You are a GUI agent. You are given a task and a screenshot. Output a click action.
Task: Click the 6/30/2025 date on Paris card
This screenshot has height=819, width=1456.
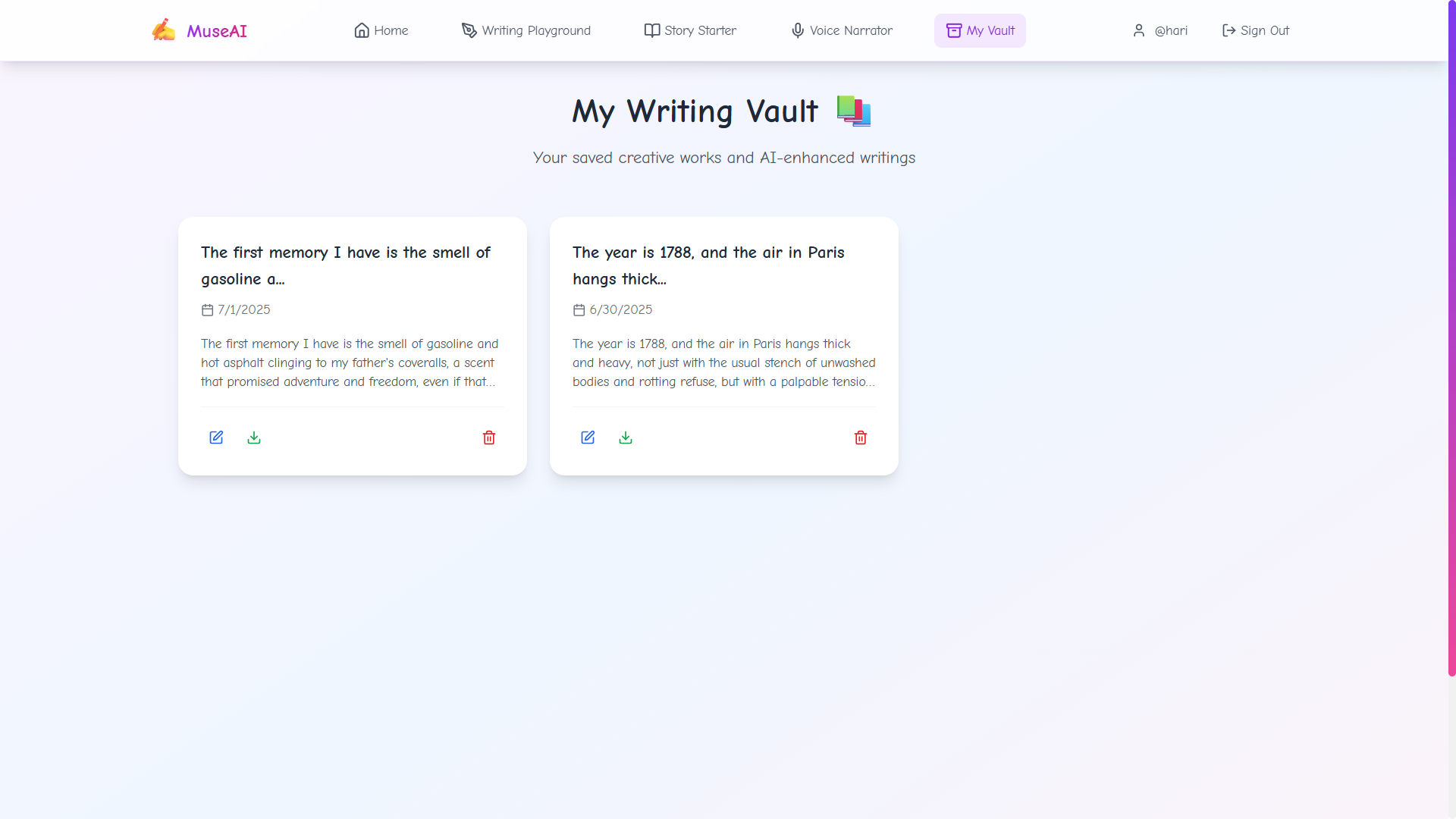click(620, 309)
